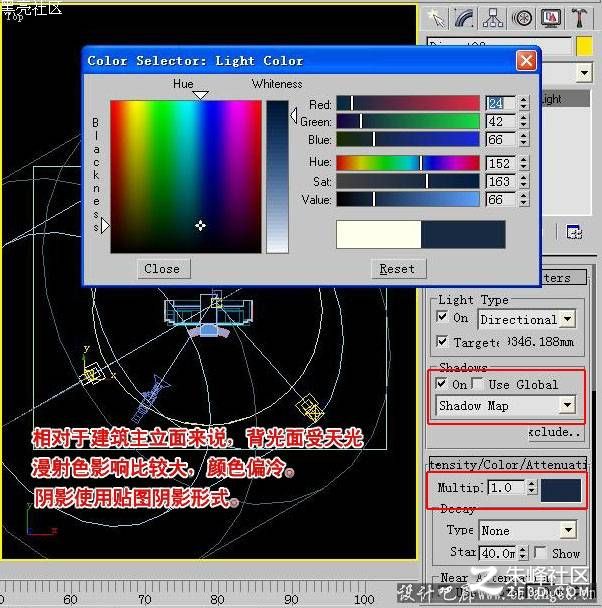Open the Motion panel wheel icon
The width and height of the screenshot is (602, 608).
[521, 18]
